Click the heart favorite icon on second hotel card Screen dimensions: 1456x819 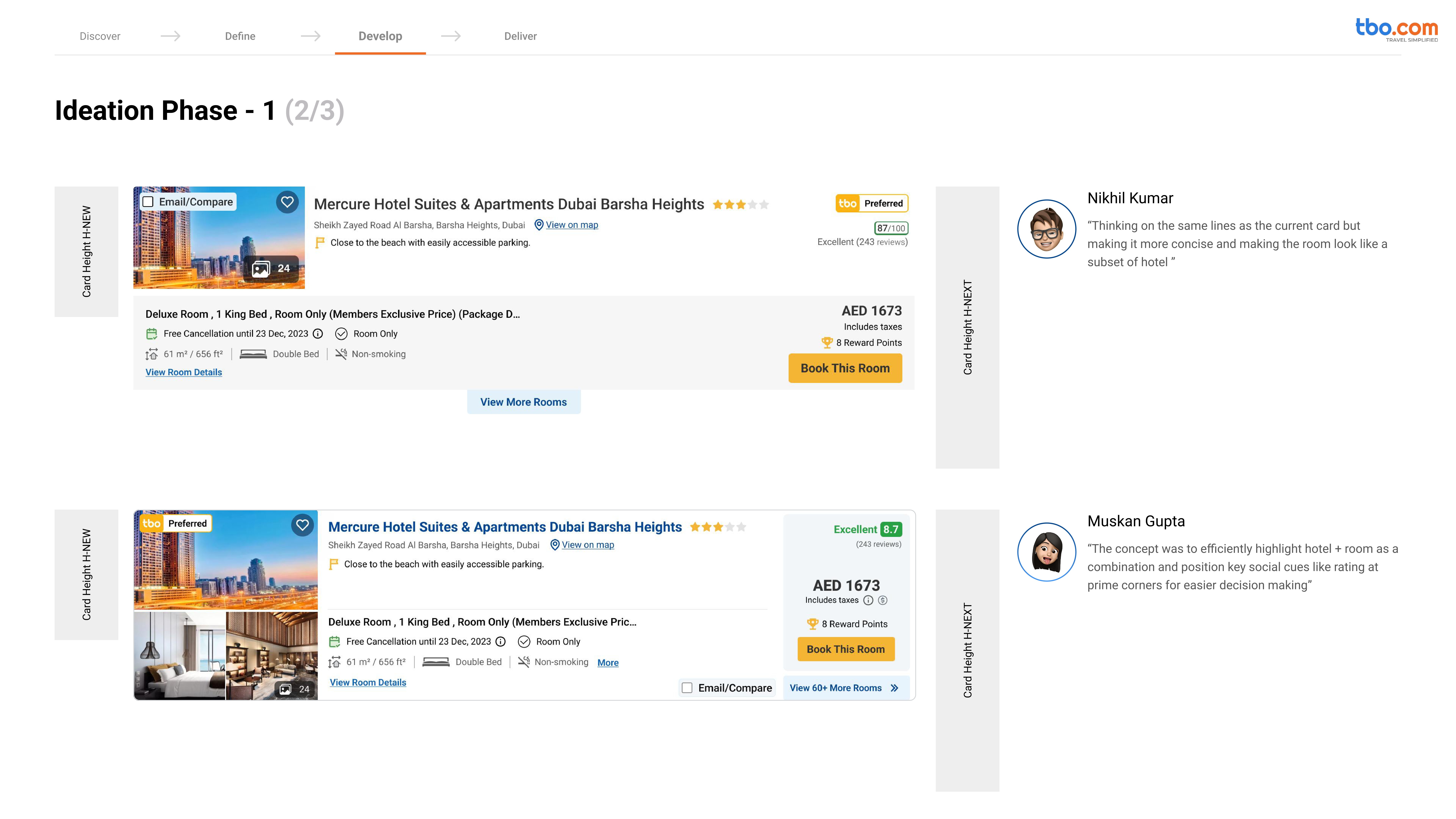point(302,525)
